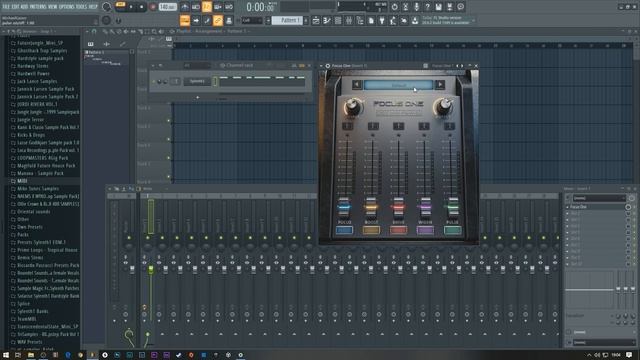Click the blue FOCUS band button
This screenshot has height=360, width=640.
344,231
